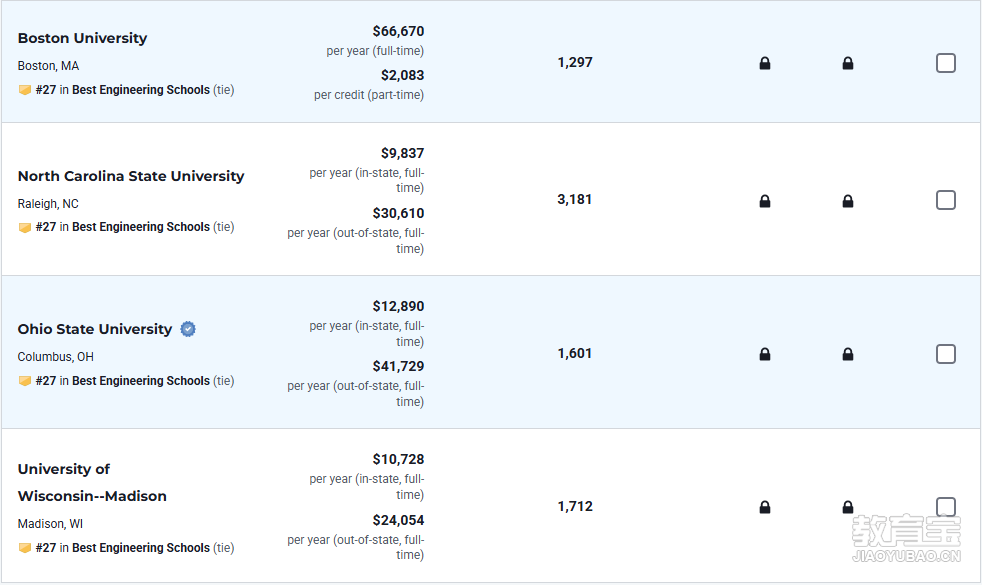982x585 pixels.
Task: Click second lock icon in North Carolina State row
Action: click(847, 201)
